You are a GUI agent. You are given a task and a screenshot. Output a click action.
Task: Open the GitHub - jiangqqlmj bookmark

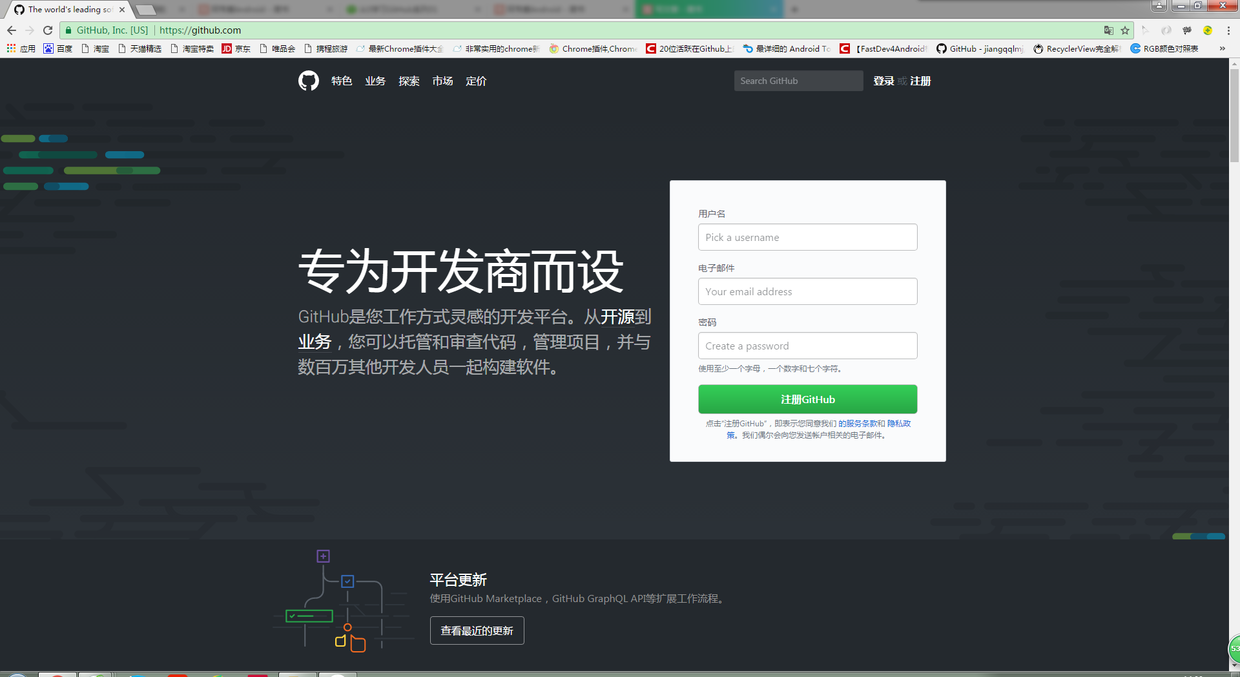[980, 48]
